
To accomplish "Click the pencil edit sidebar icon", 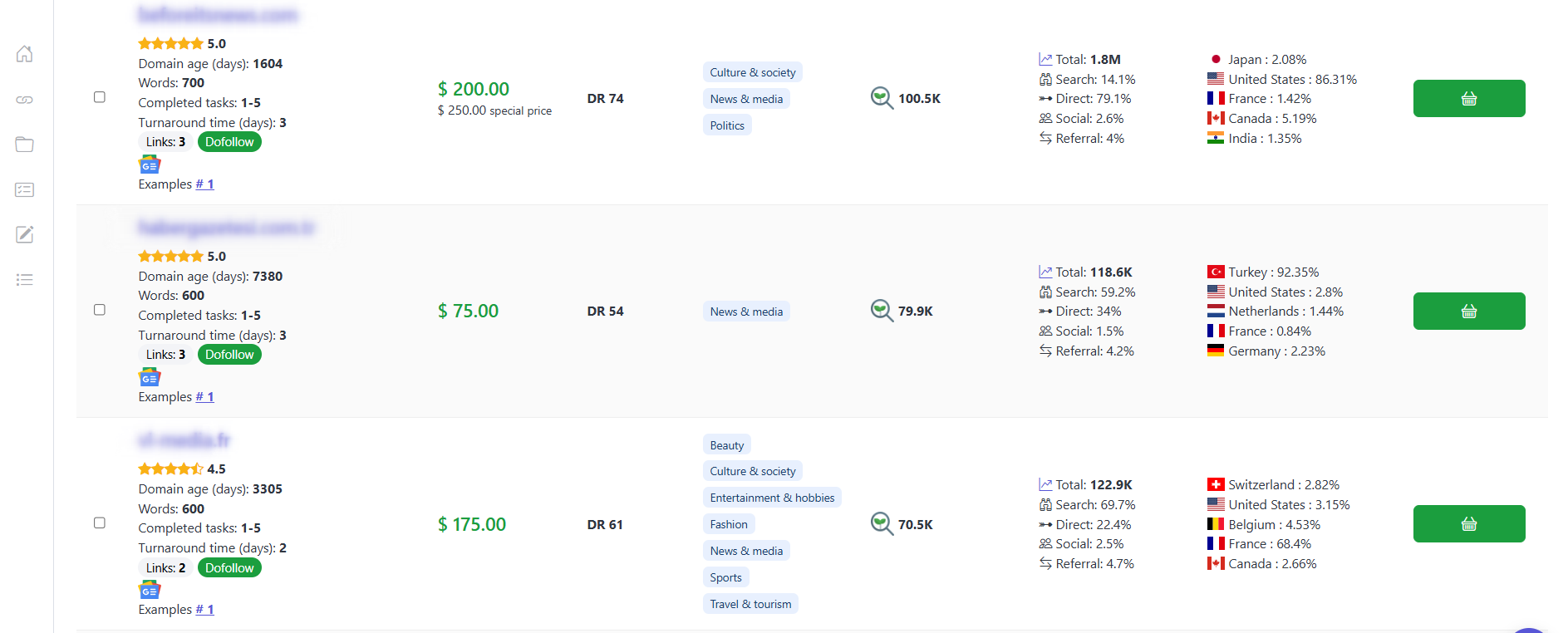I will pos(25,234).
